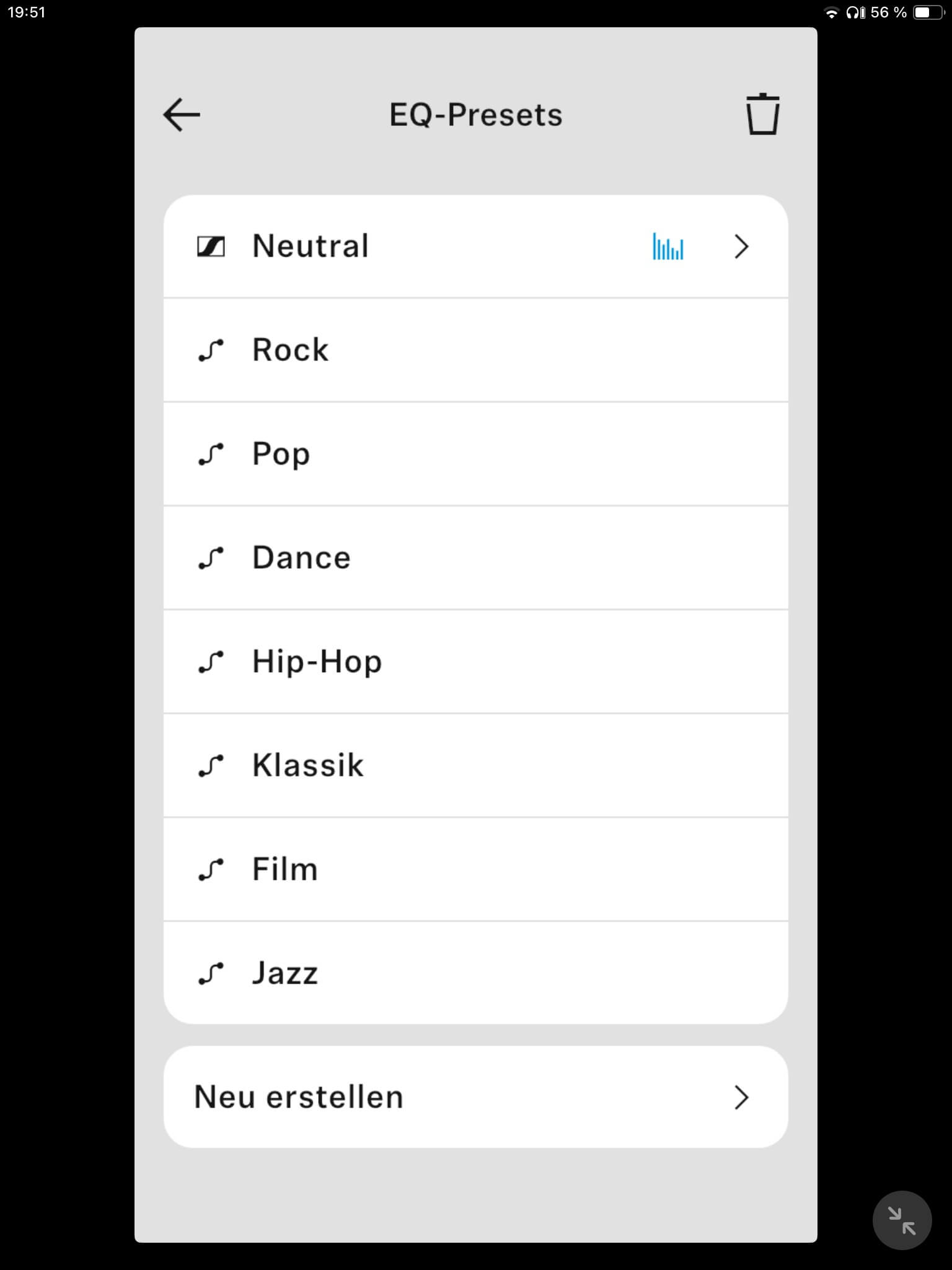Activate the Hip-Hop EQ preset
The width and height of the screenshot is (952, 1270).
click(317, 662)
